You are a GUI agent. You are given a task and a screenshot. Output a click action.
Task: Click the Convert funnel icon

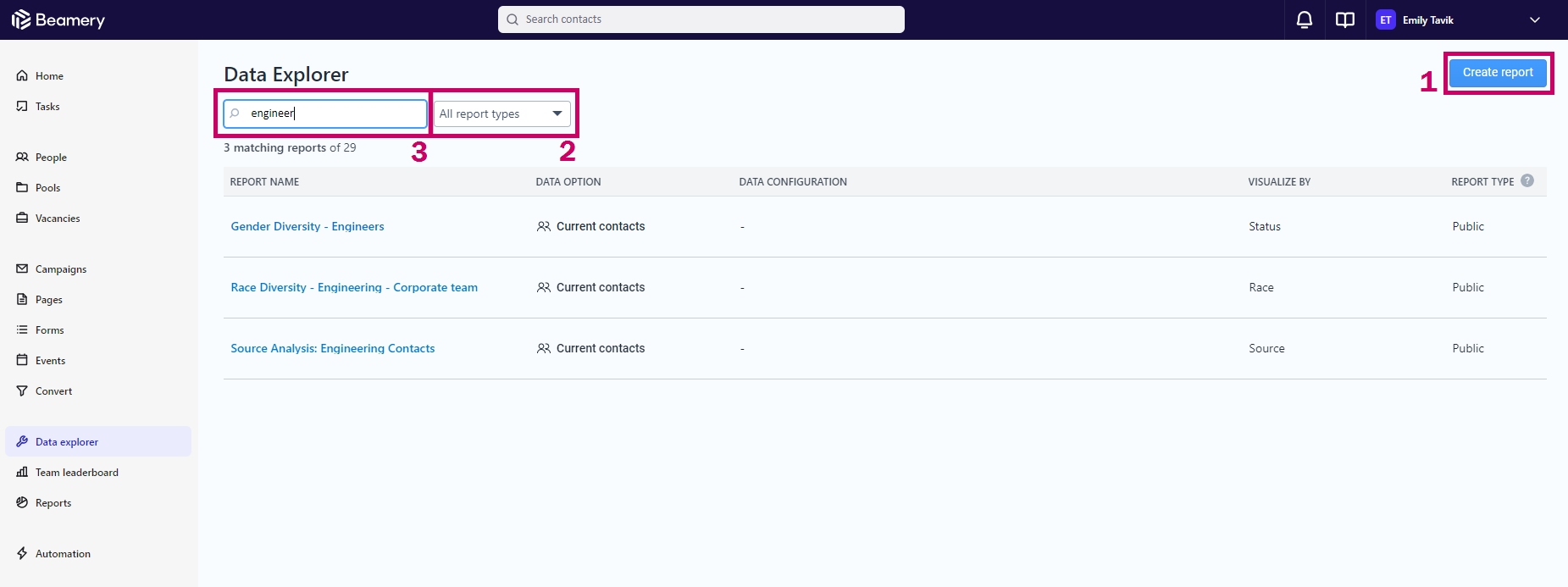[22, 390]
